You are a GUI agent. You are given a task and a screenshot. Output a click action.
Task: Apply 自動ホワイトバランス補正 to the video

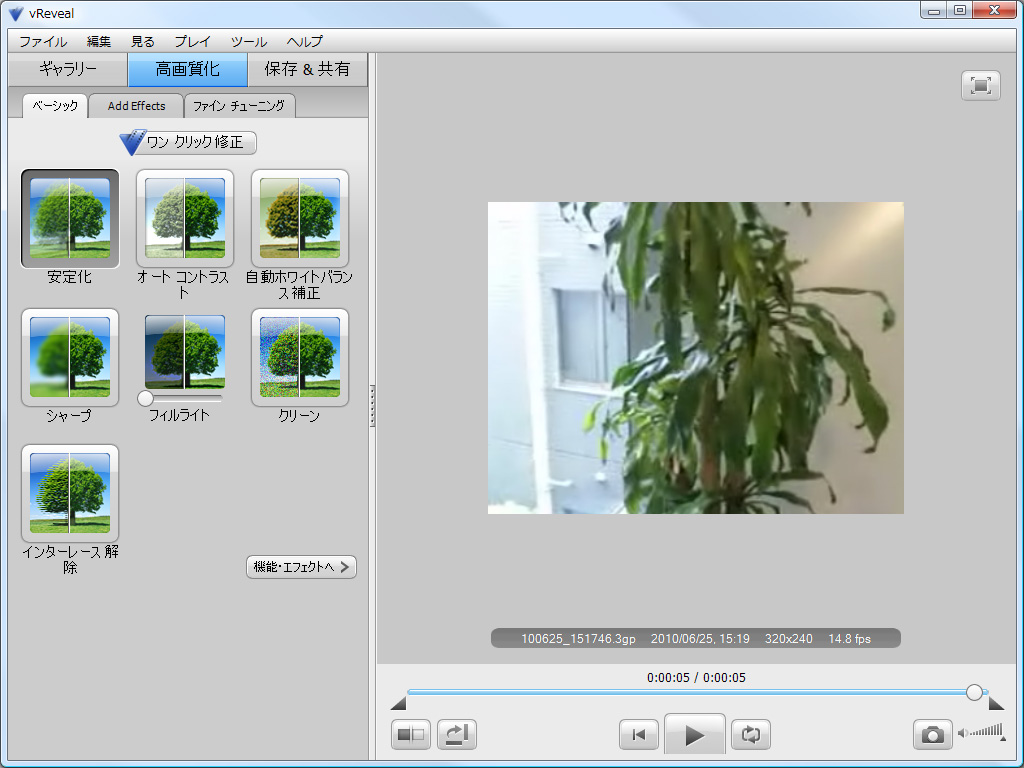click(299, 218)
